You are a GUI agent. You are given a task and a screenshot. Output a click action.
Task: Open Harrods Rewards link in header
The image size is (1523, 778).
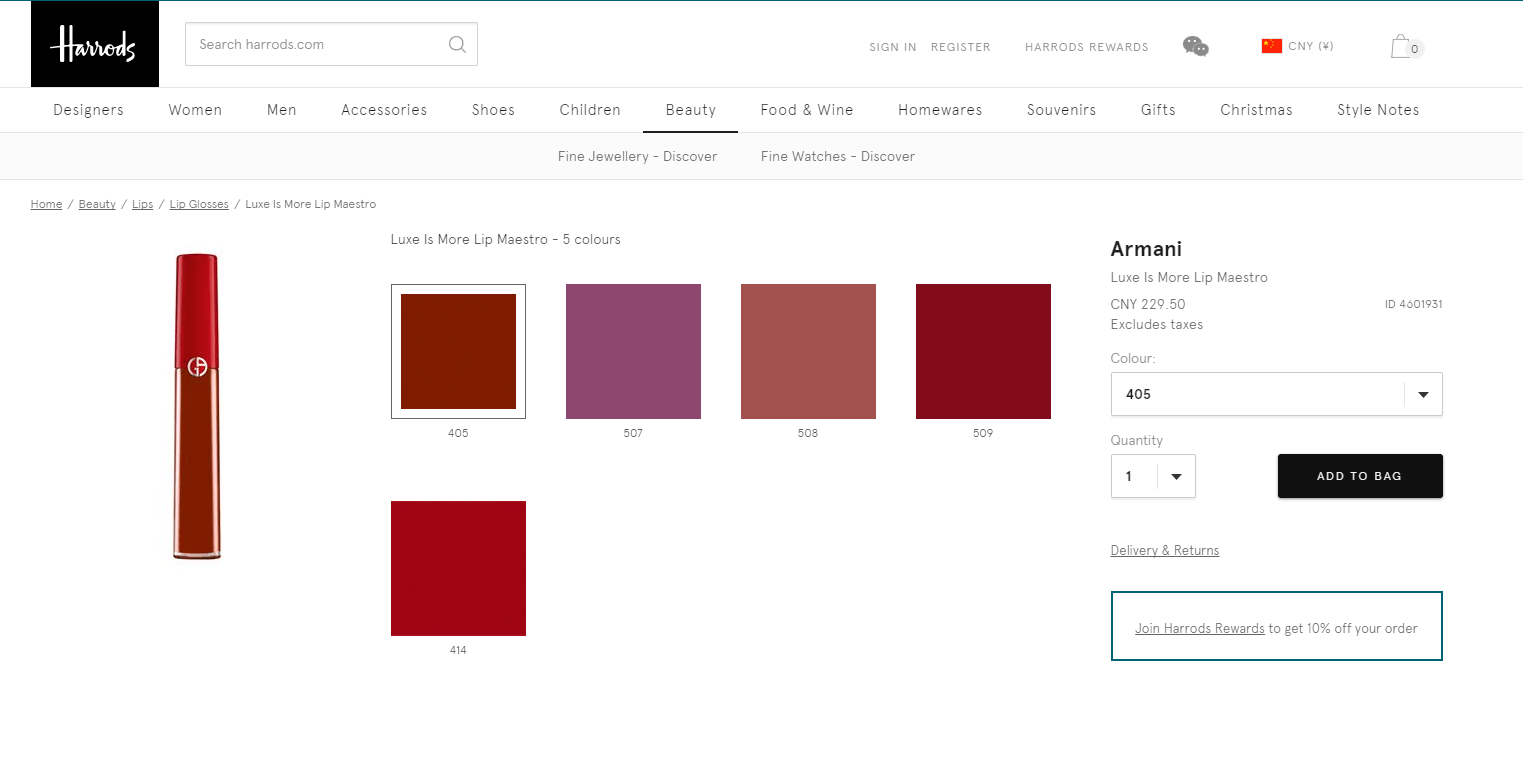pyautogui.click(x=1087, y=47)
